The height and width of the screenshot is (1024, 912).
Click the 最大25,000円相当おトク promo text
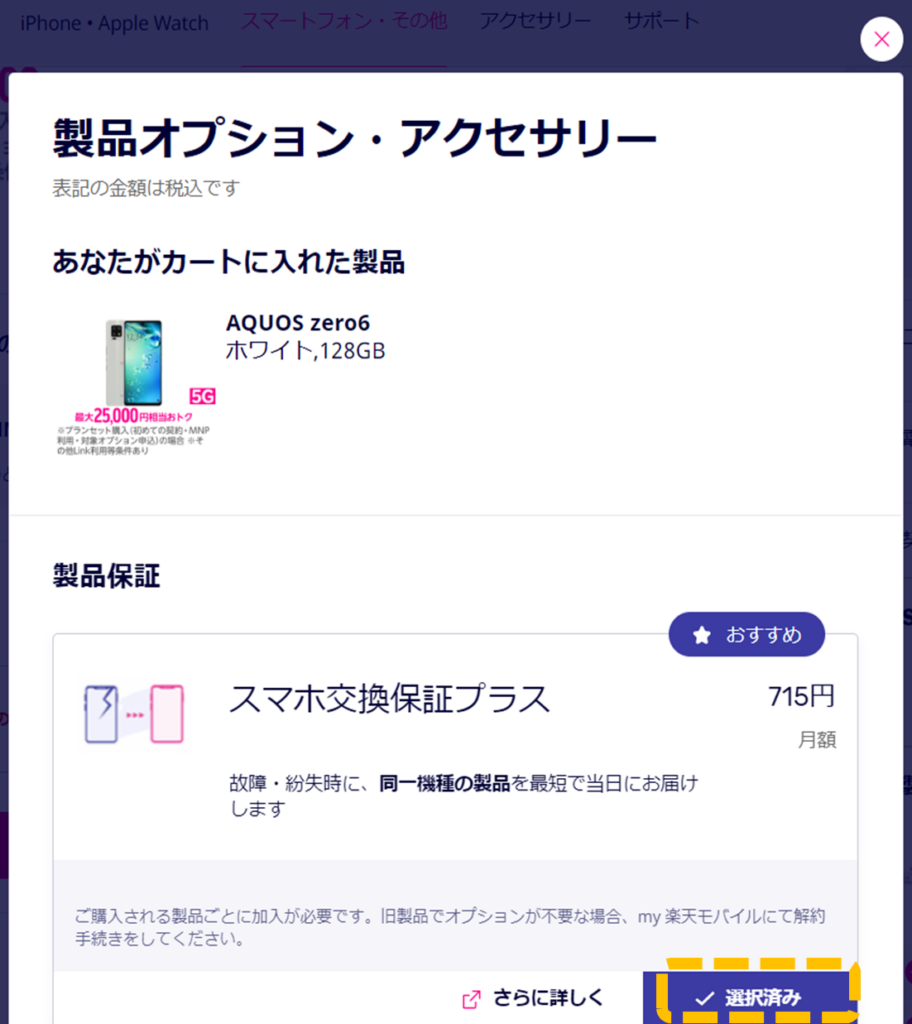(x=134, y=416)
